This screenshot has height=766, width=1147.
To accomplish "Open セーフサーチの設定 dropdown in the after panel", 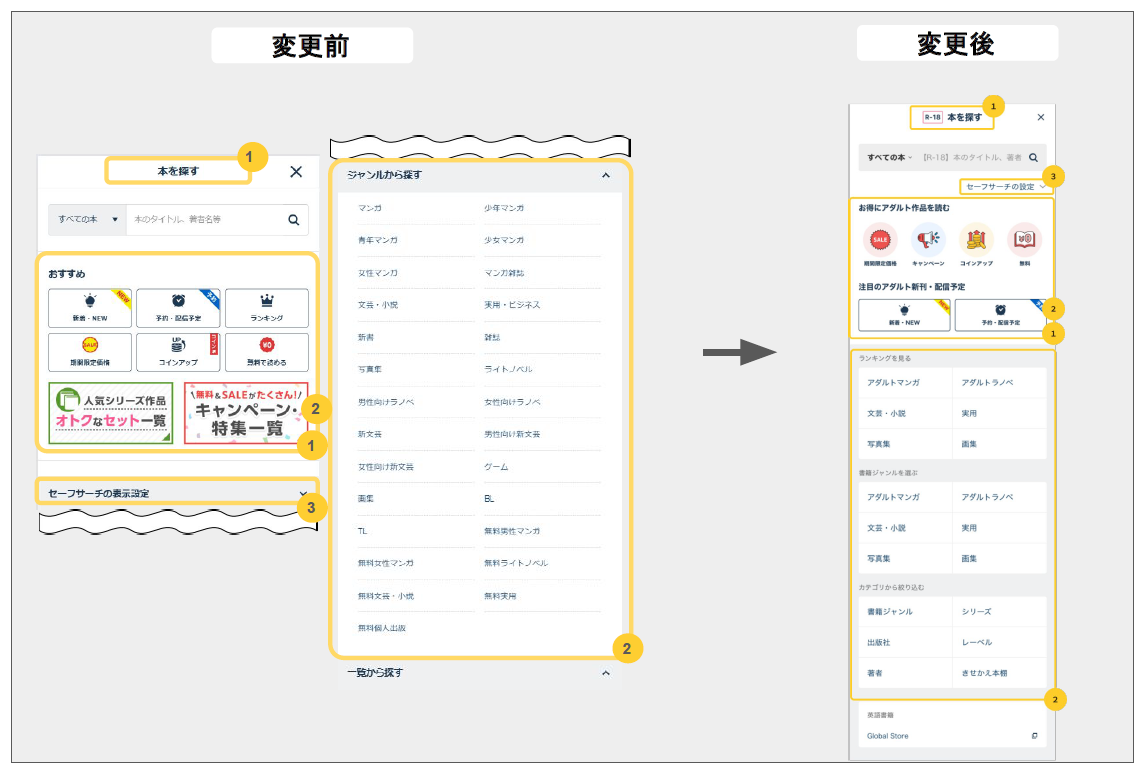I will point(1004,186).
